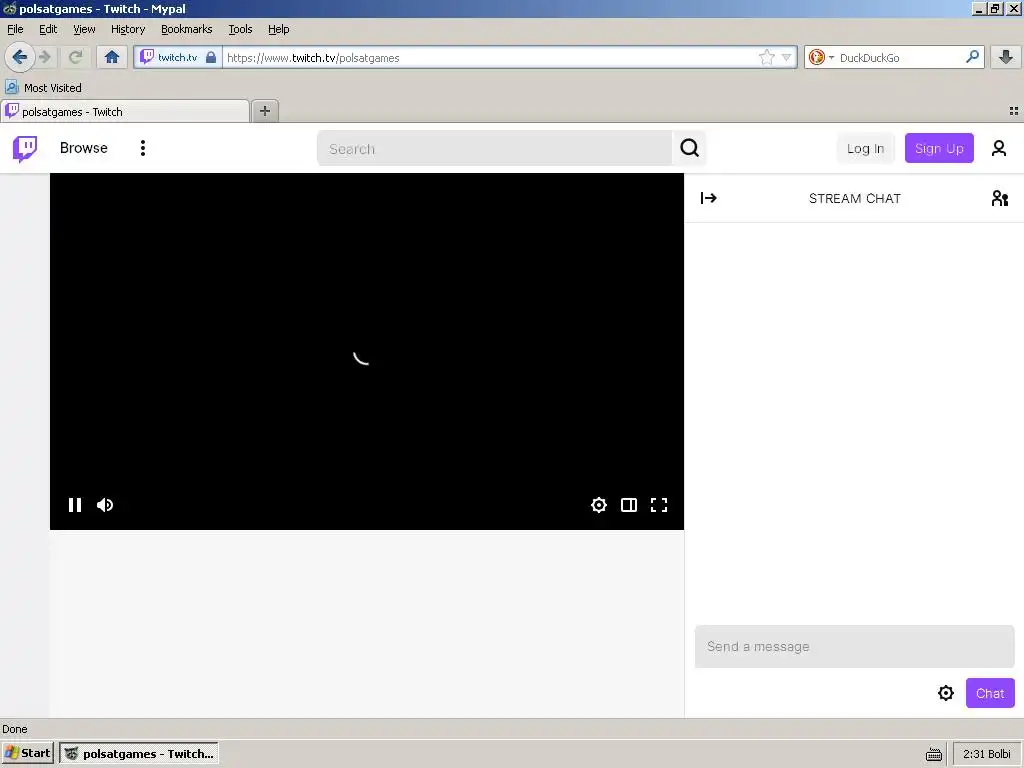Open search engine selector dropdown
1024x768 pixels.
(x=821, y=57)
